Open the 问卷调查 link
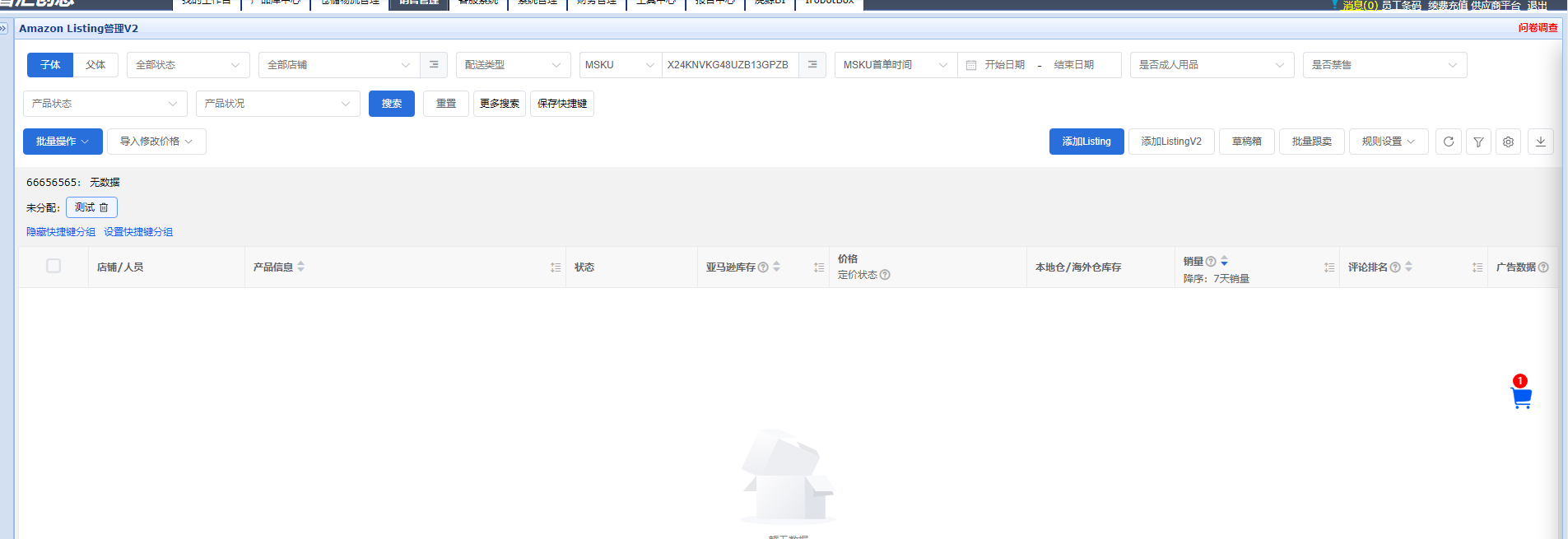1568x539 pixels. point(1538,28)
